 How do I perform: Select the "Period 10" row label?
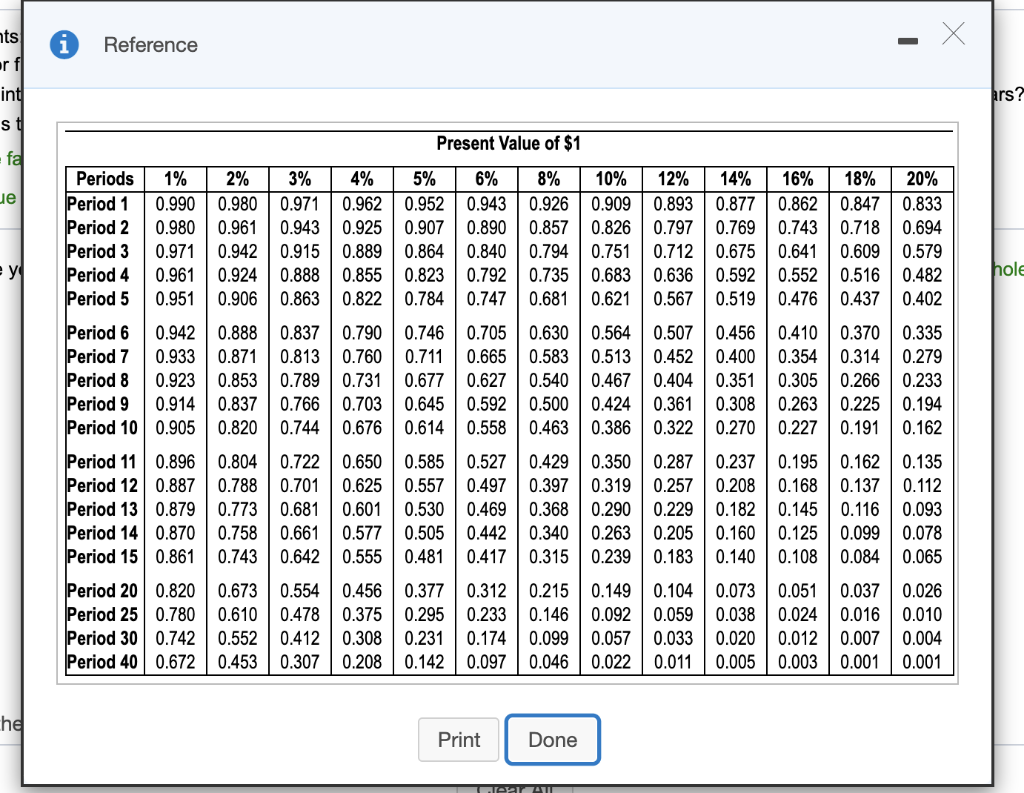pos(103,428)
